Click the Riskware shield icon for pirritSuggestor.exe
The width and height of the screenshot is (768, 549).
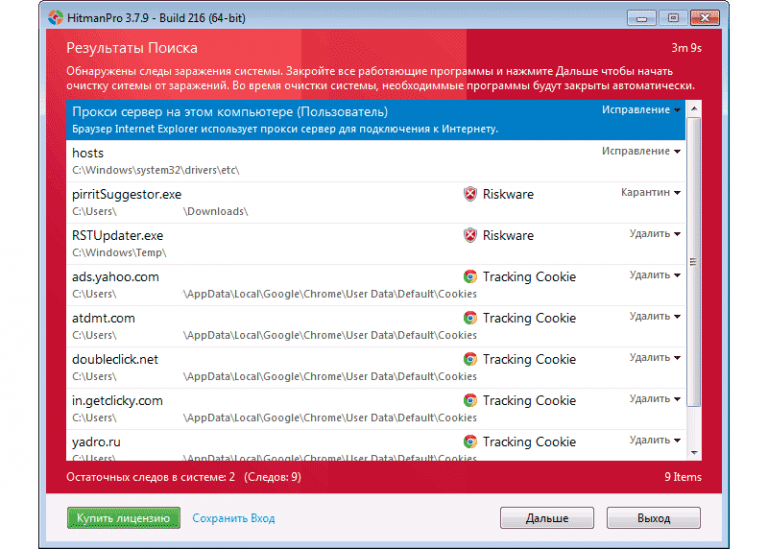pyautogui.click(x=470, y=194)
